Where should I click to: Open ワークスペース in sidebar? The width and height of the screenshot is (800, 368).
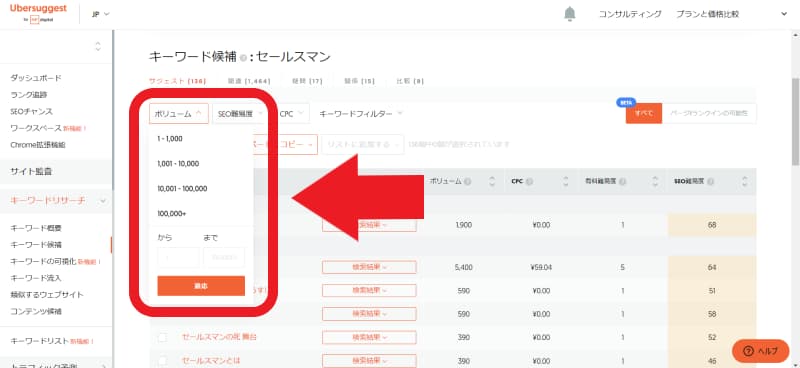[36, 128]
